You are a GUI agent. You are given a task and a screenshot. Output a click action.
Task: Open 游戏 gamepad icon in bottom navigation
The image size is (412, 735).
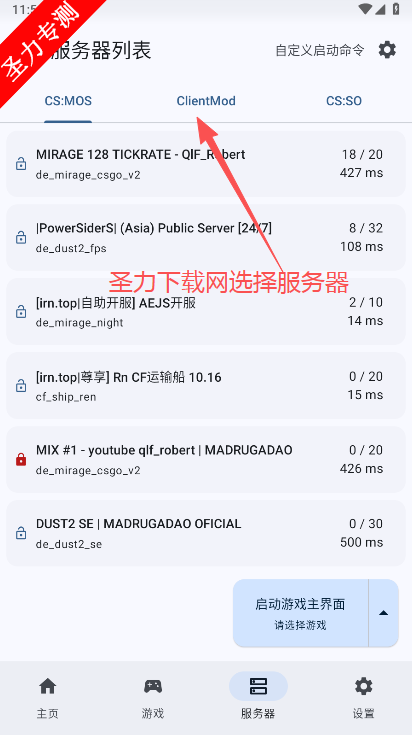click(153, 686)
